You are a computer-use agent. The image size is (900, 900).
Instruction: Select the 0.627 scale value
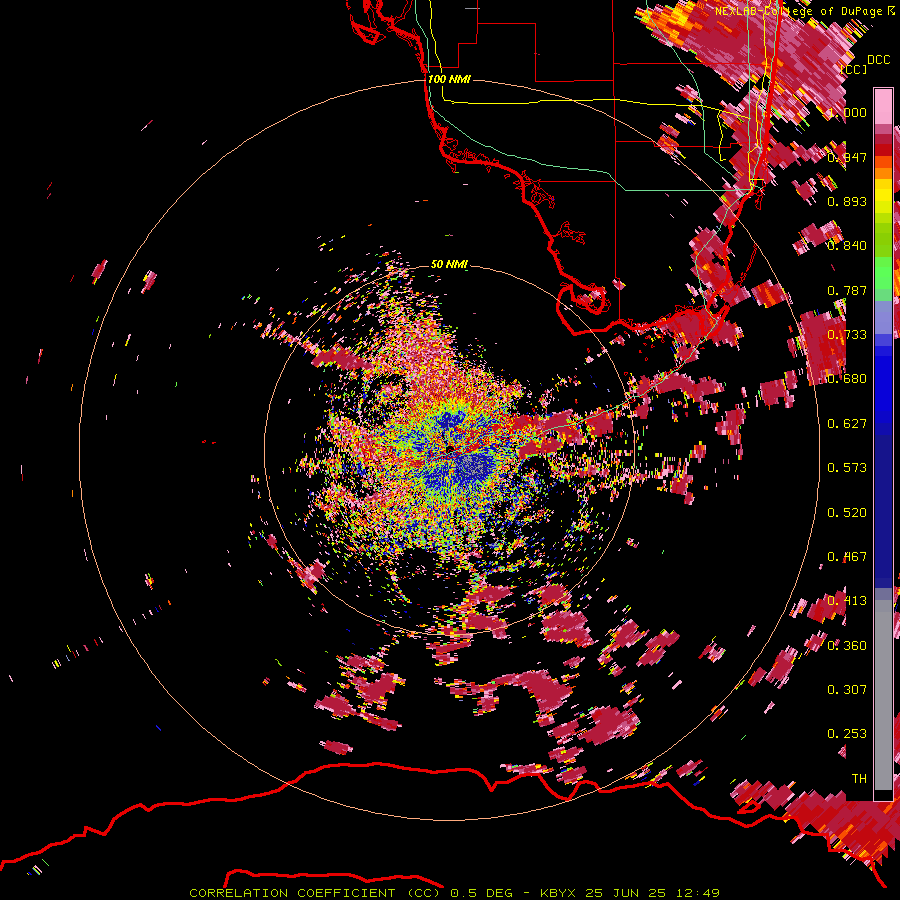tap(847, 424)
